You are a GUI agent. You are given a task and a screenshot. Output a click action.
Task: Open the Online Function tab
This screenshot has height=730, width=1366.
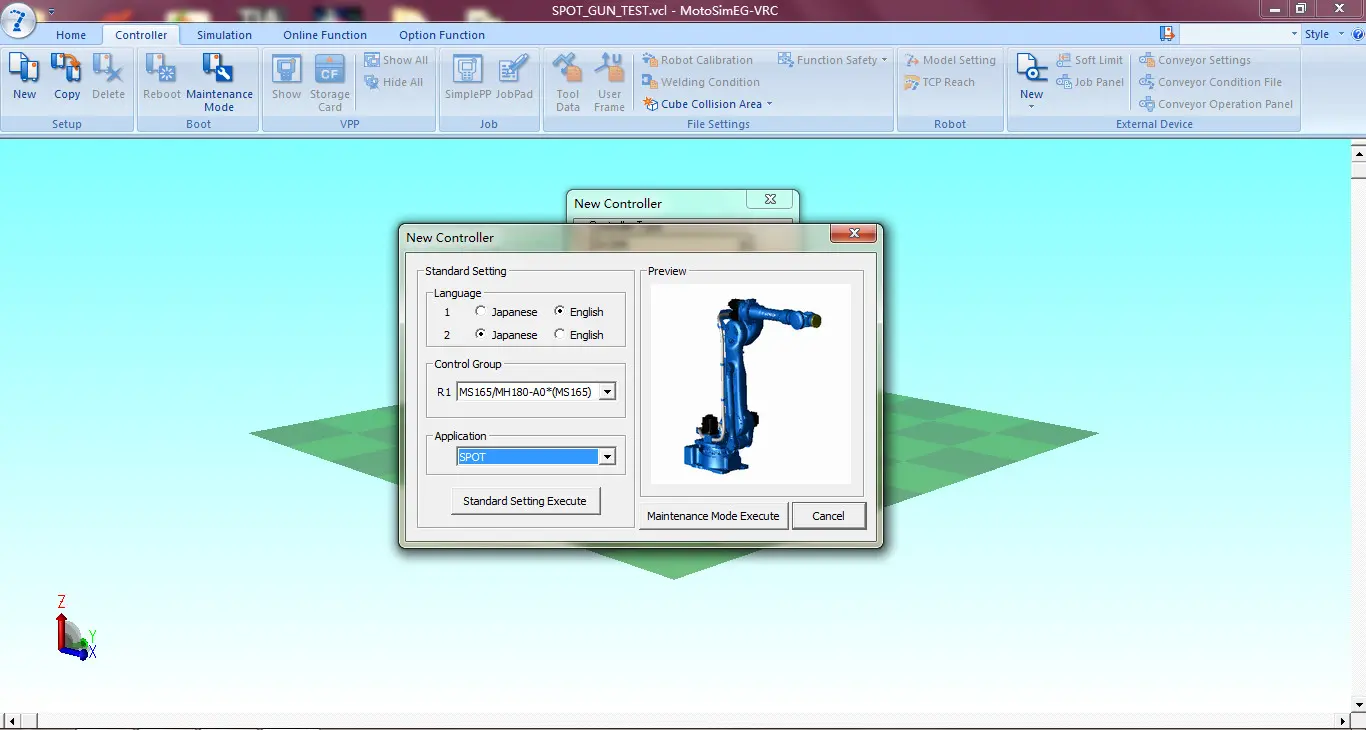[x=325, y=35]
